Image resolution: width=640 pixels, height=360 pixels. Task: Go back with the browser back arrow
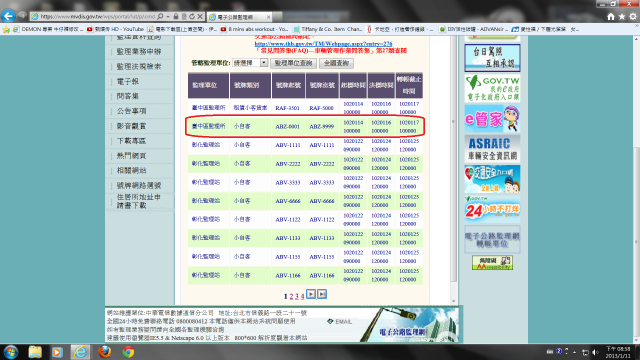pos(8,16)
